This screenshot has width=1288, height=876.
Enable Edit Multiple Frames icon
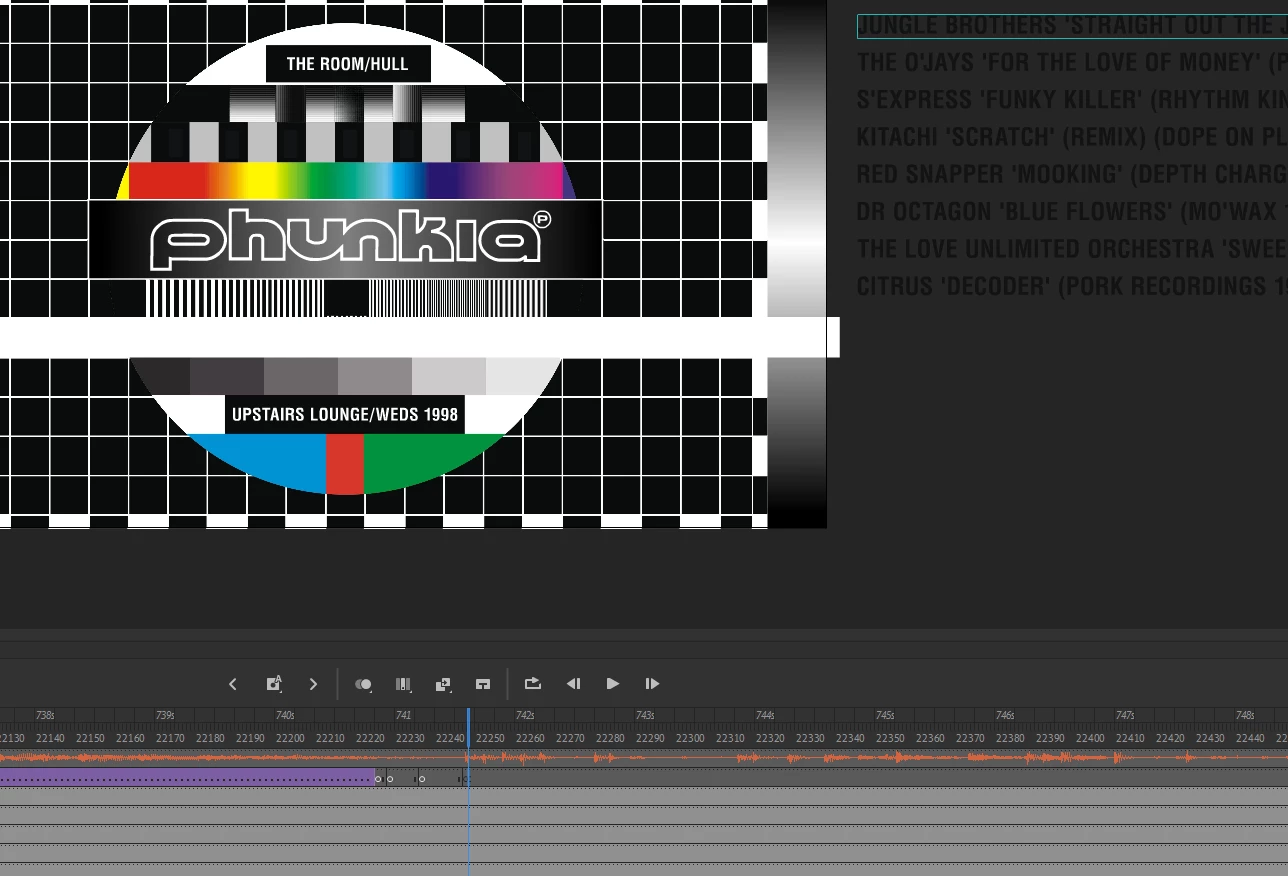(403, 684)
